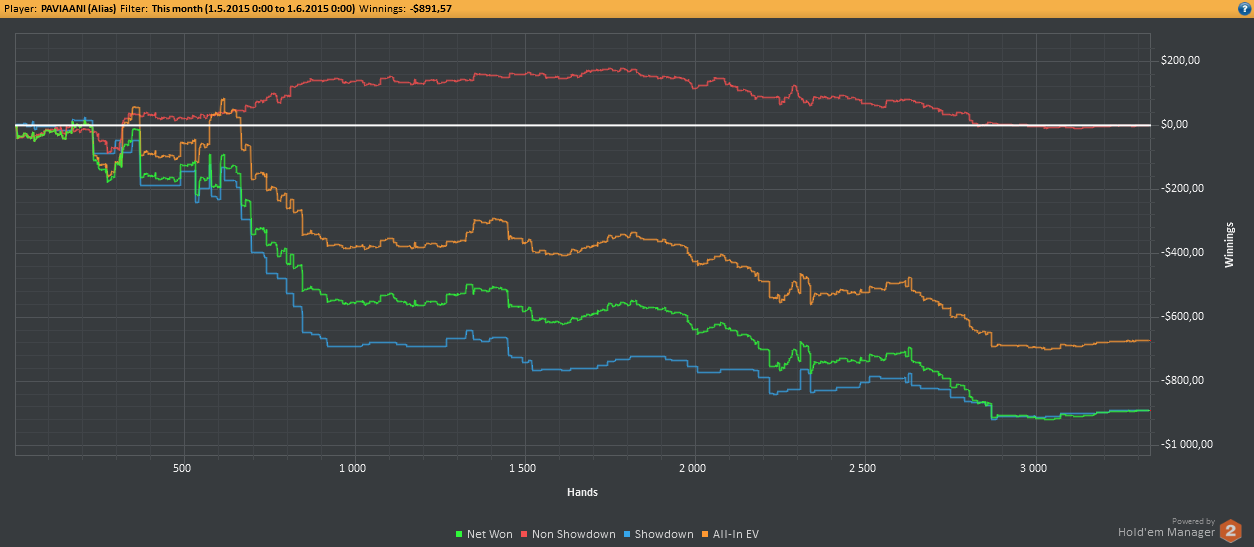The image size is (1254, 547).
Task: Click the 3 000 hands axis label
Action: coord(1032,468)
